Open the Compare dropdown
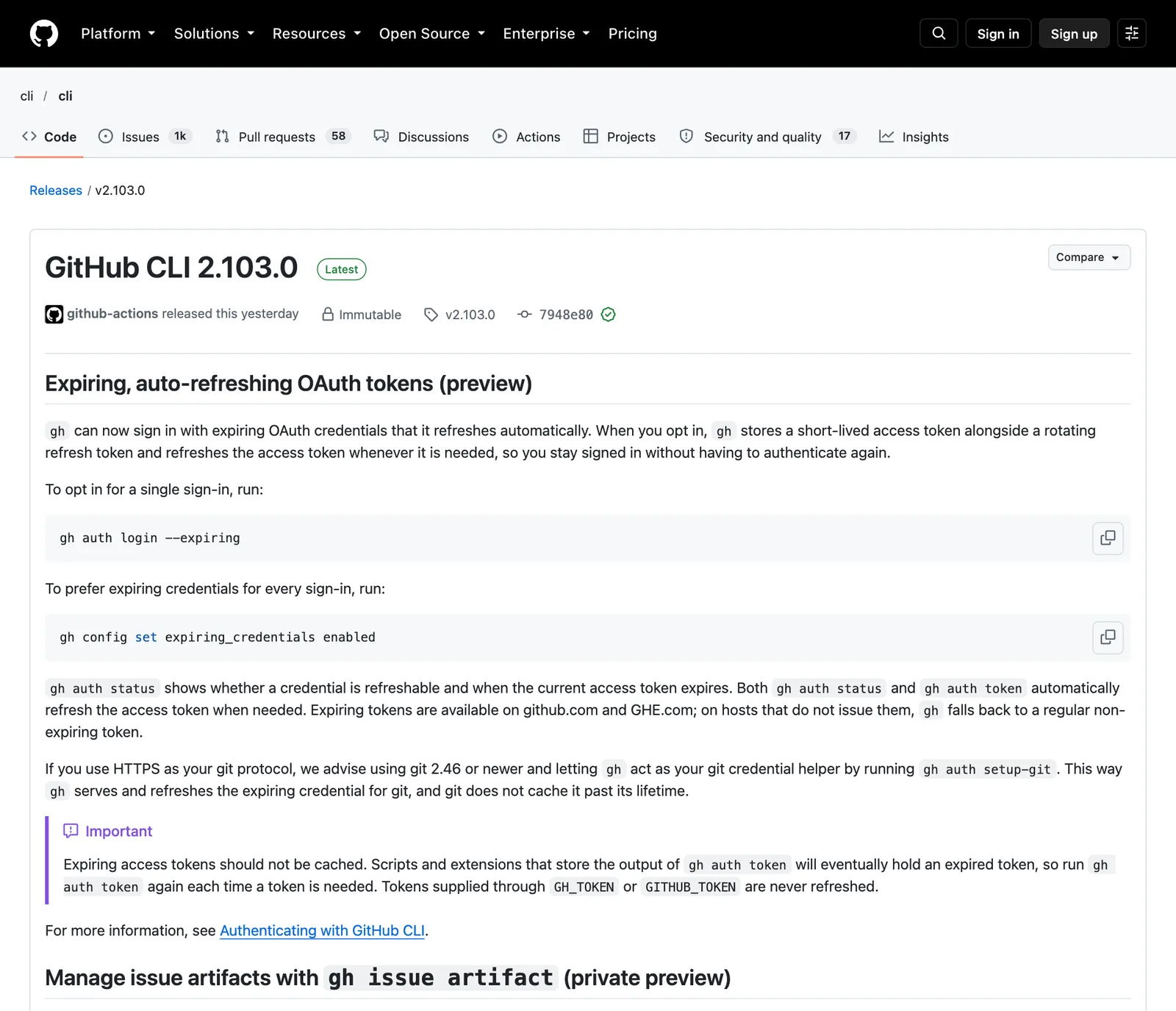The width and height of the screenshot is (1176, 1011). pos(1089,257)
